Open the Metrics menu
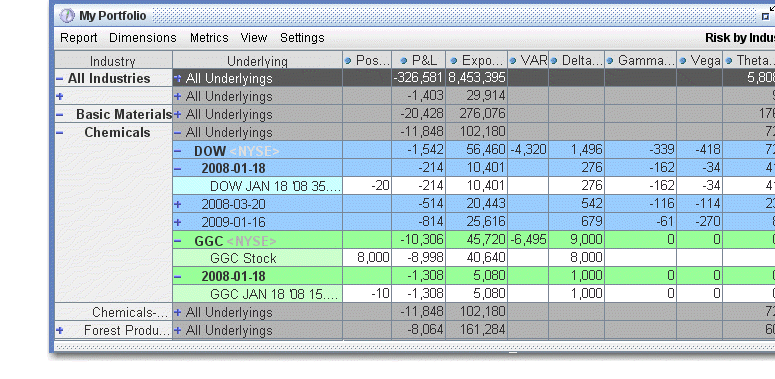 pyautogui.click(x=209, y=38)
